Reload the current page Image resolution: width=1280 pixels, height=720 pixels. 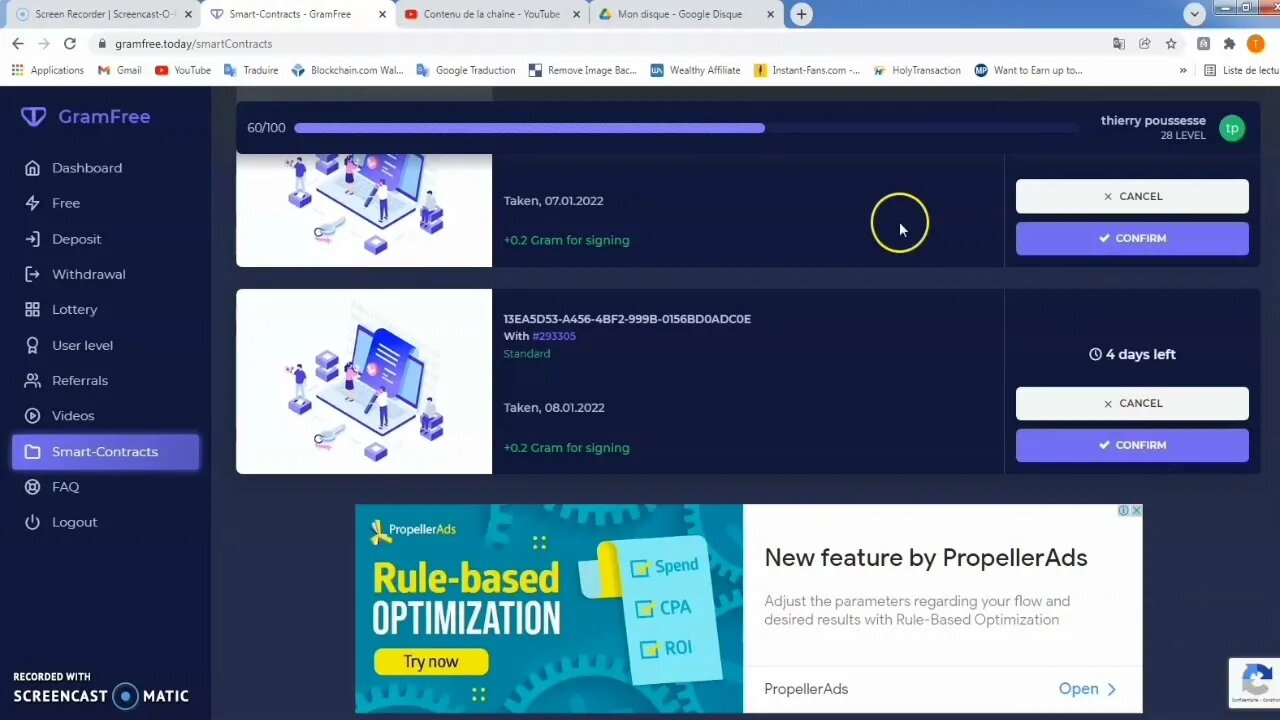coord(69,44)
